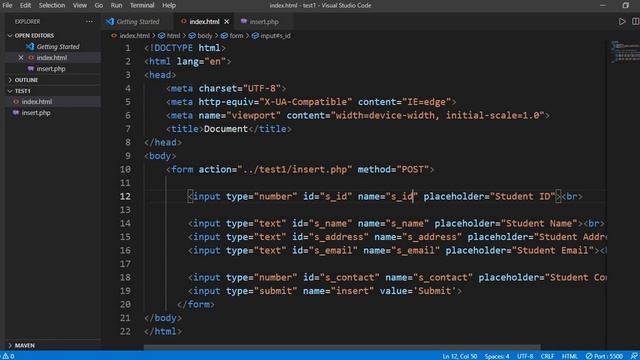Click the Port: 5500 live server indicator
The width and height of the screenshot is (640, 360).
(604, 356)
